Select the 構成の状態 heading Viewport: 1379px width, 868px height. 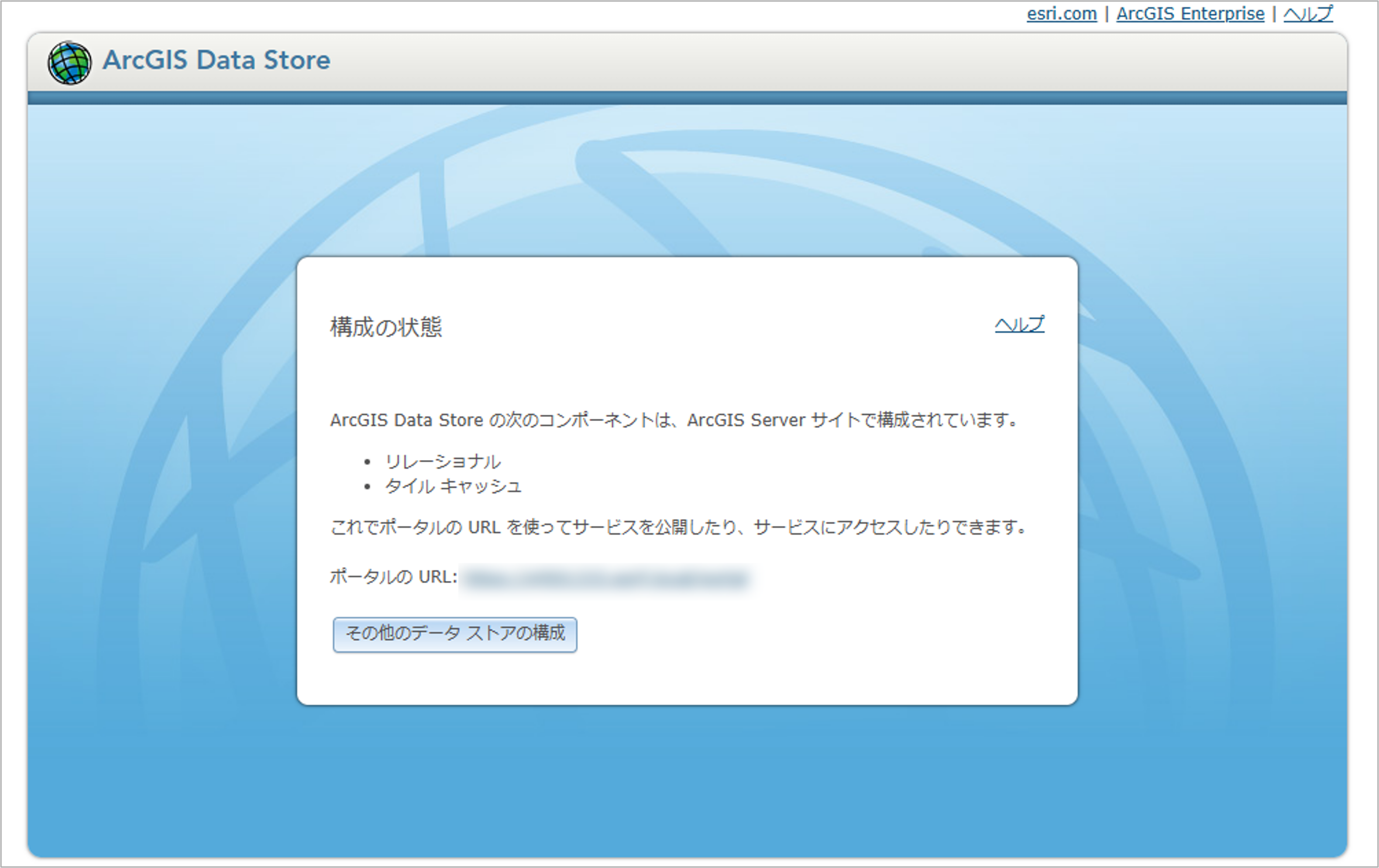[386, 327]
